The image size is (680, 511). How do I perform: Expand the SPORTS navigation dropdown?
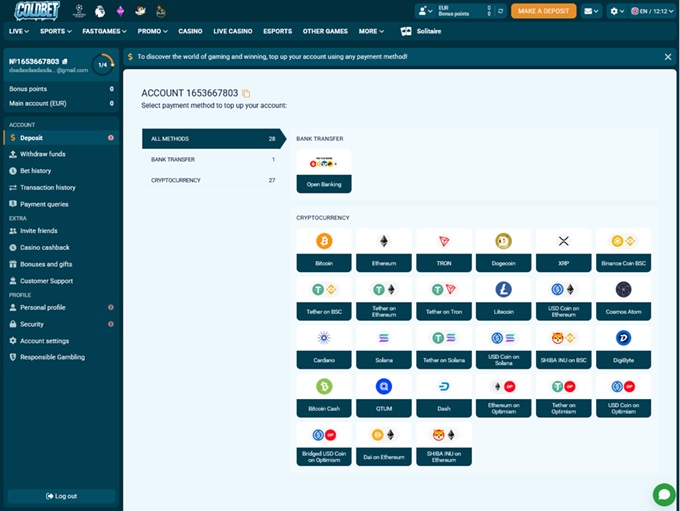[x=56, y=31]
